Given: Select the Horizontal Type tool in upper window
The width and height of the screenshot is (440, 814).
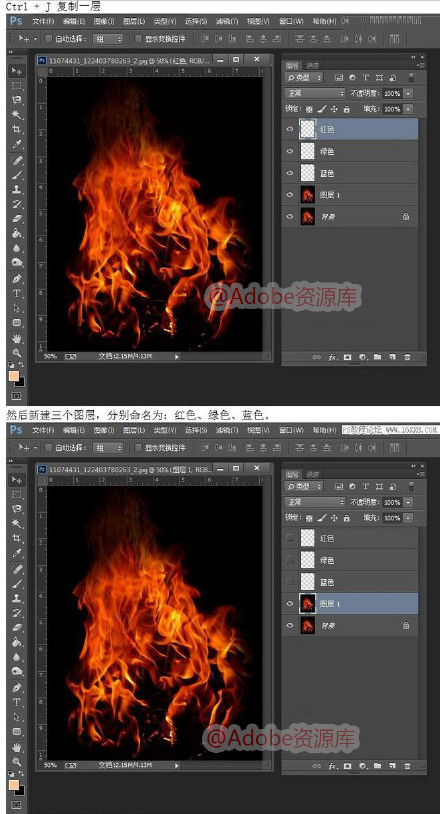Looking at the screenshot, I should 17,293.
